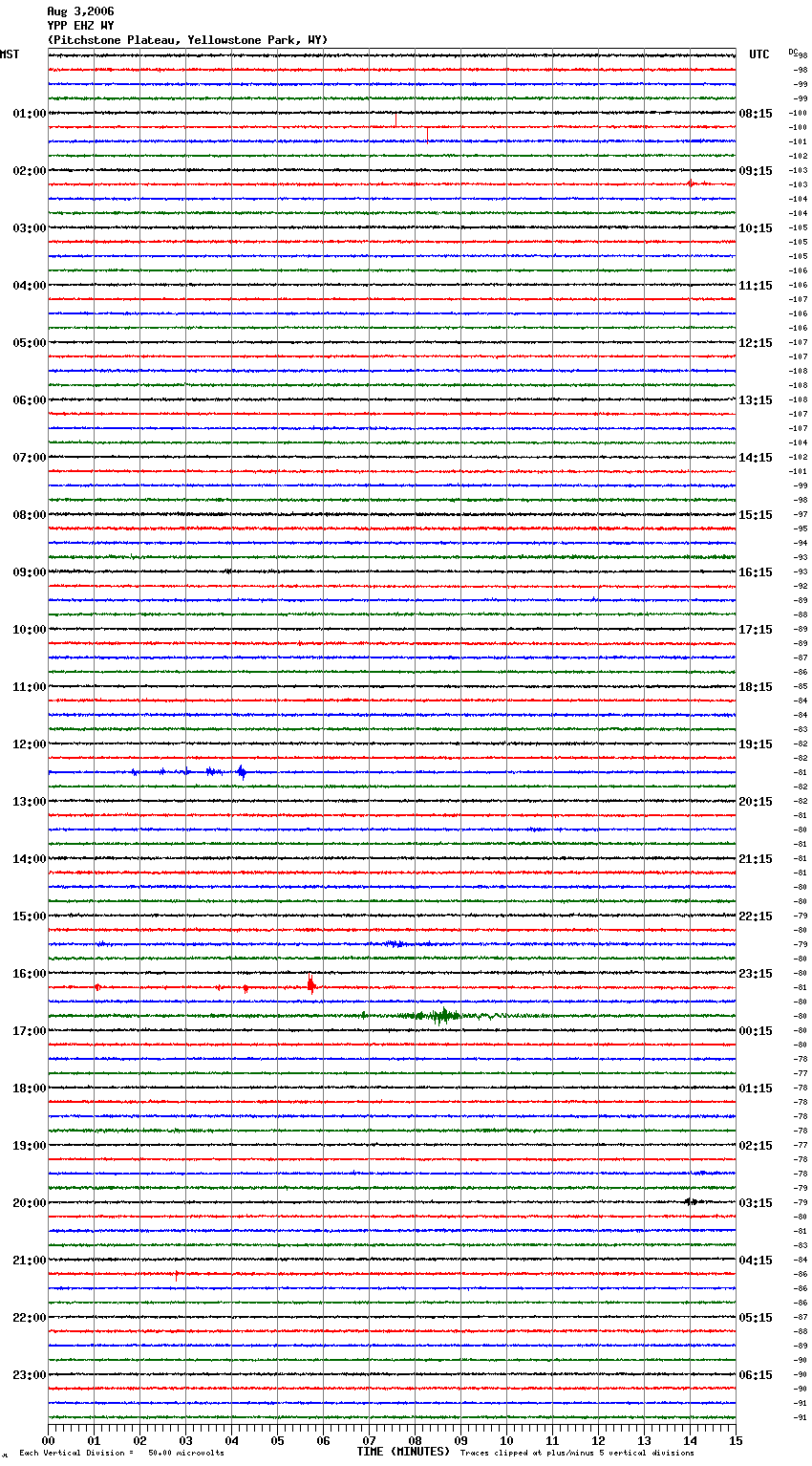Click the 12:15 UTC time label
Viewport: 812px width, 1466px height.
click(756, 343)
